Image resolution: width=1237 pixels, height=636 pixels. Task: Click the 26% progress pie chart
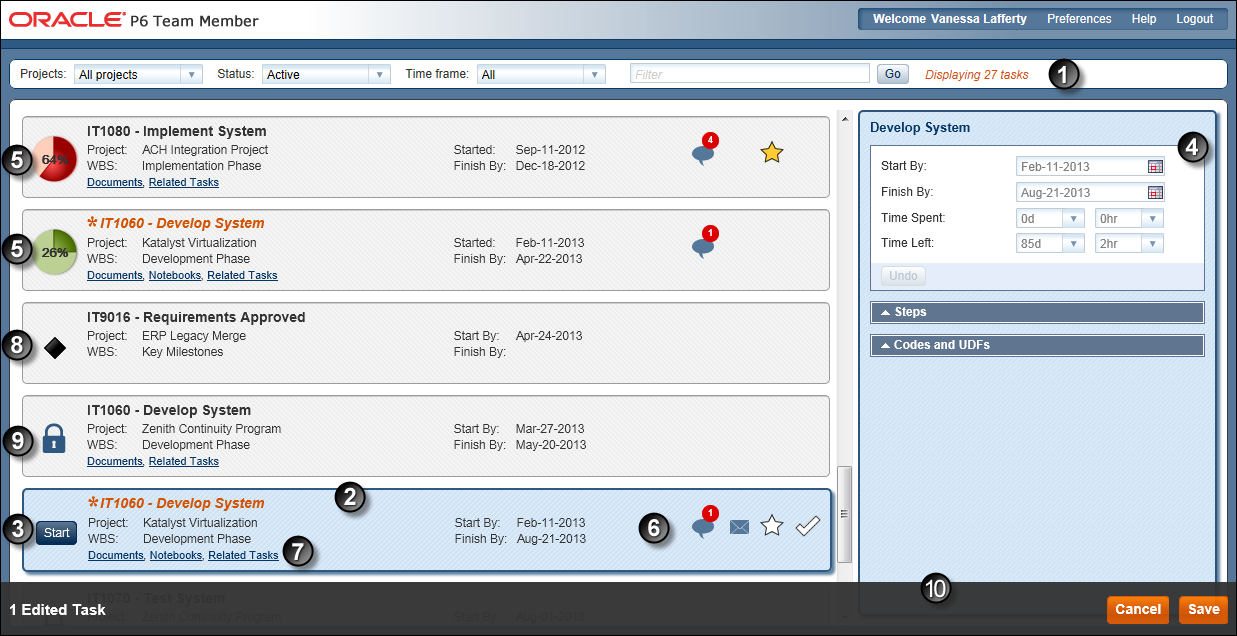[x=55, y=252]
